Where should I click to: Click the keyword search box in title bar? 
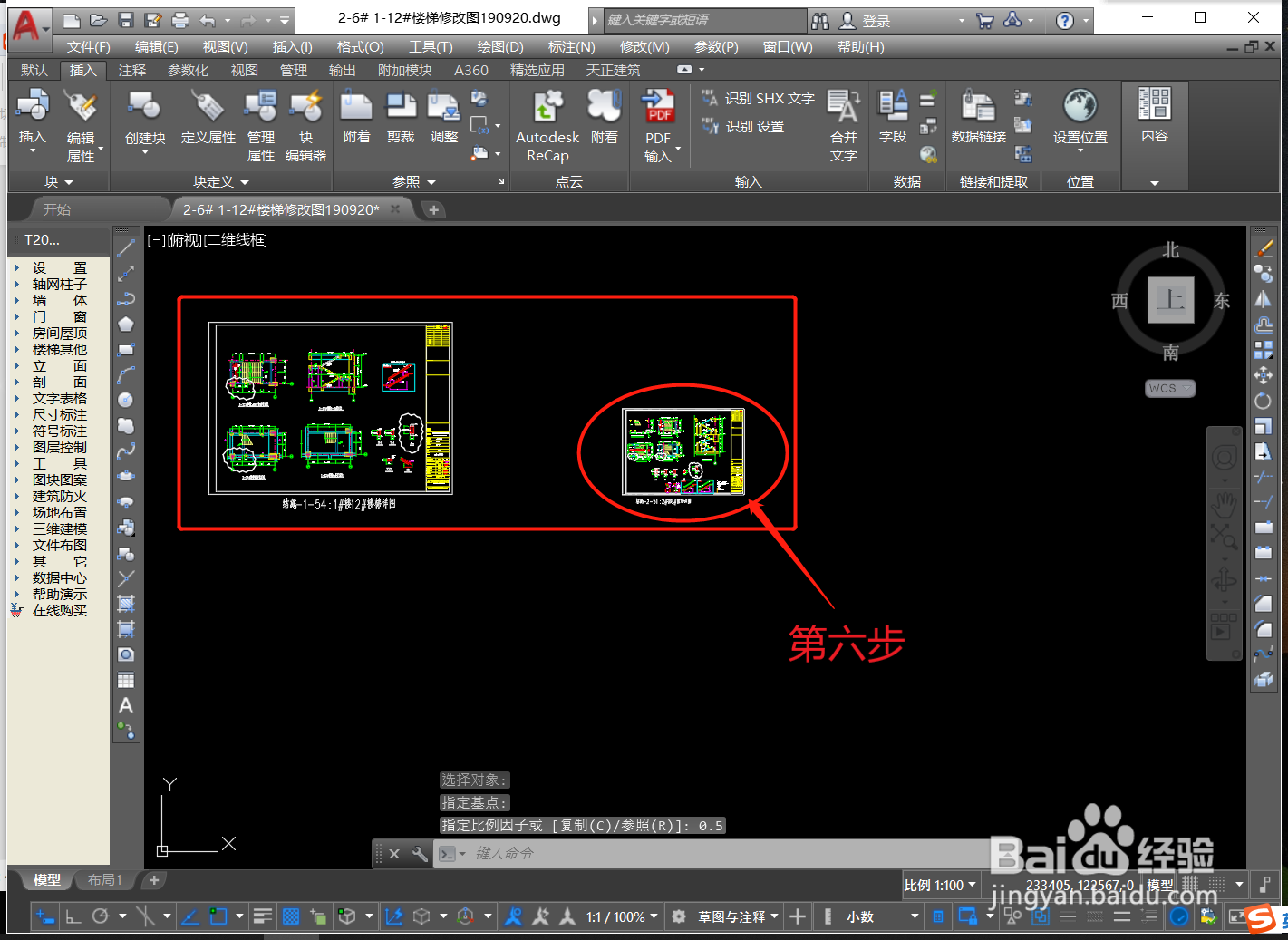[x=704, y=20]
